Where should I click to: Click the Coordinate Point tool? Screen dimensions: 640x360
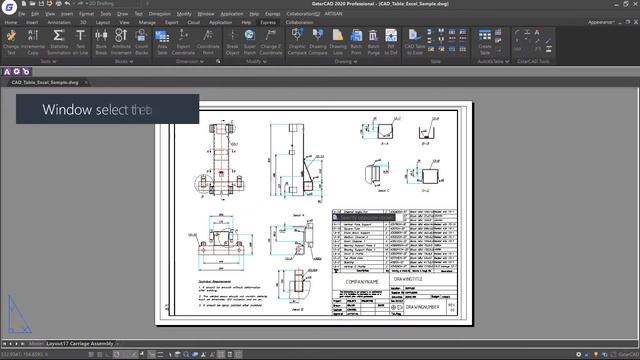[x=208, y=42]
